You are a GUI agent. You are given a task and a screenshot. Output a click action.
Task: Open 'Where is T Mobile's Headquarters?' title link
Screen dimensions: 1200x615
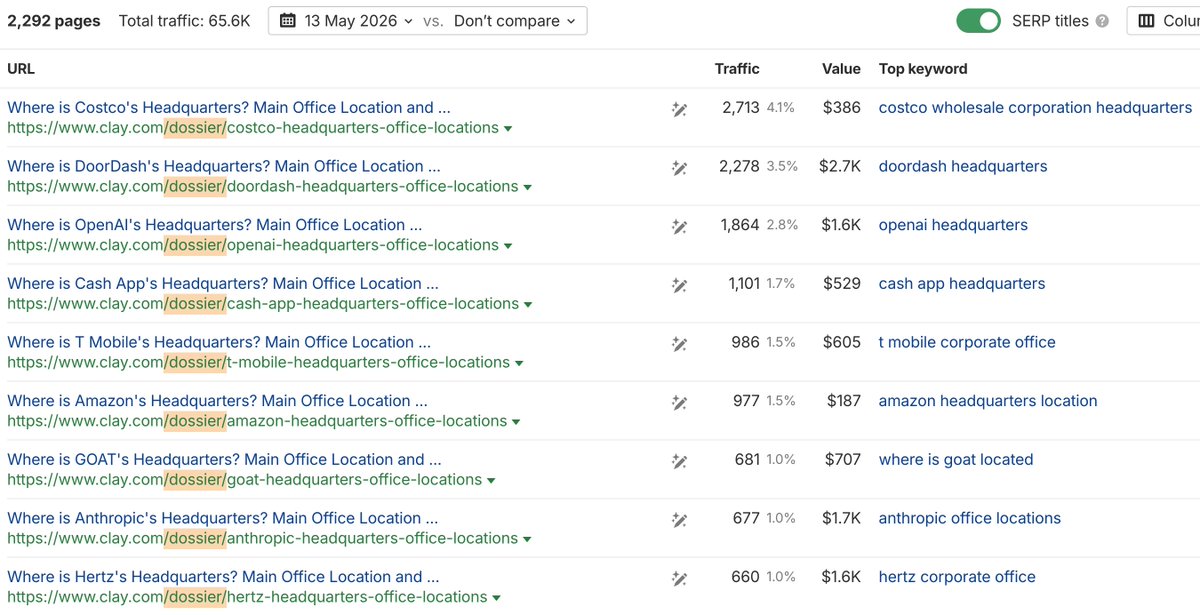tap(219, 342)
